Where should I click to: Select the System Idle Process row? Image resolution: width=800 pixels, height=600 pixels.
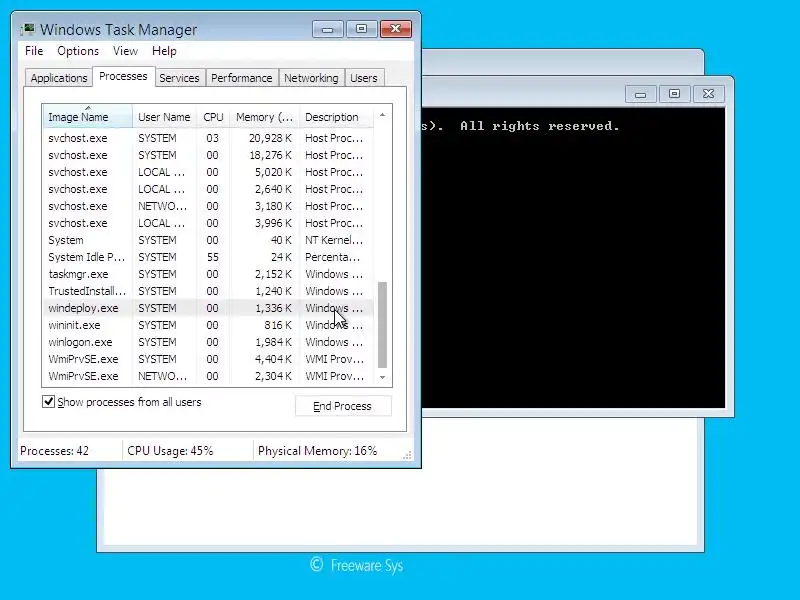coord(208,257)
